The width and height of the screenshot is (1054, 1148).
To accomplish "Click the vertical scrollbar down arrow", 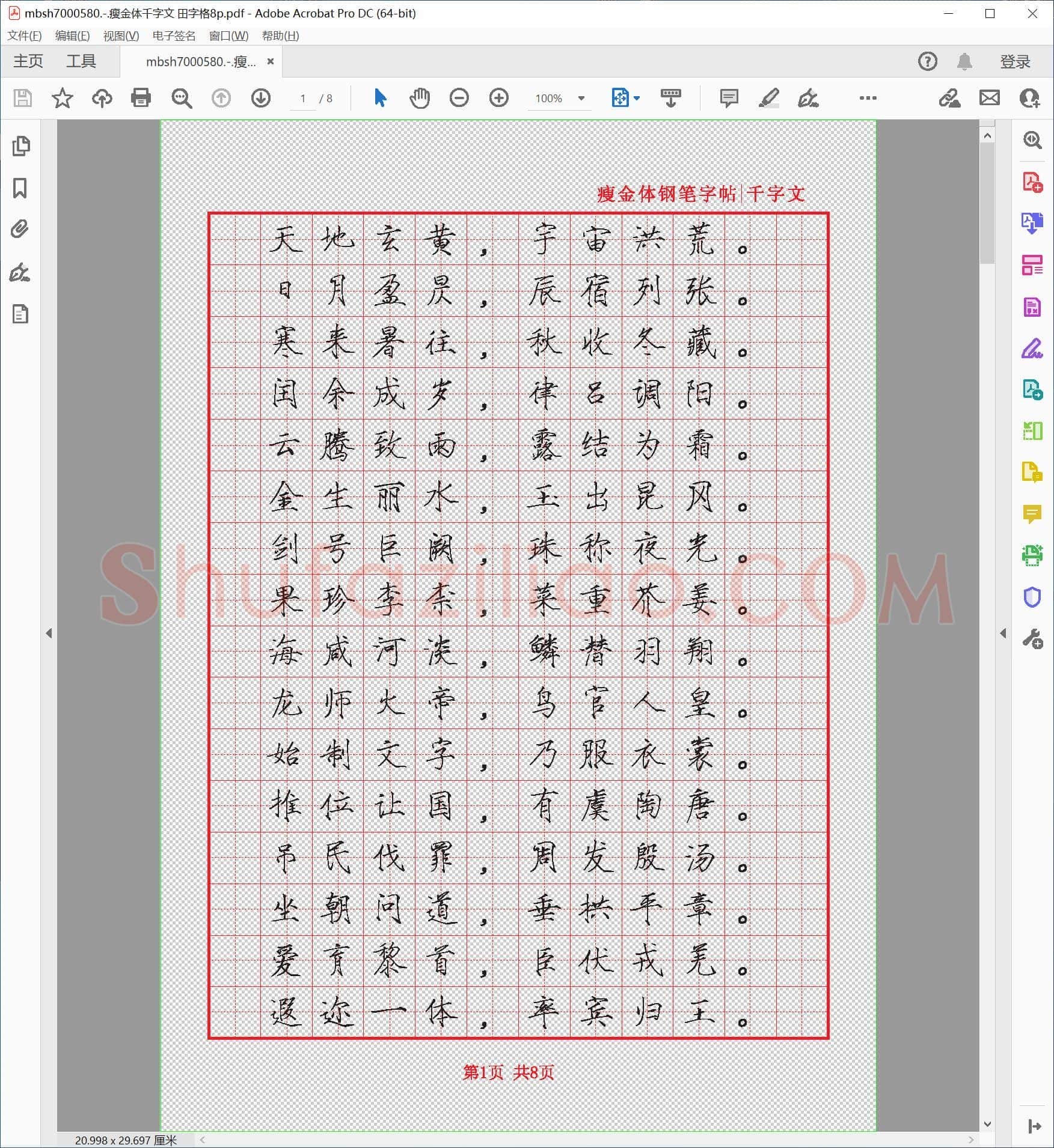I will tap(987, 1123).
